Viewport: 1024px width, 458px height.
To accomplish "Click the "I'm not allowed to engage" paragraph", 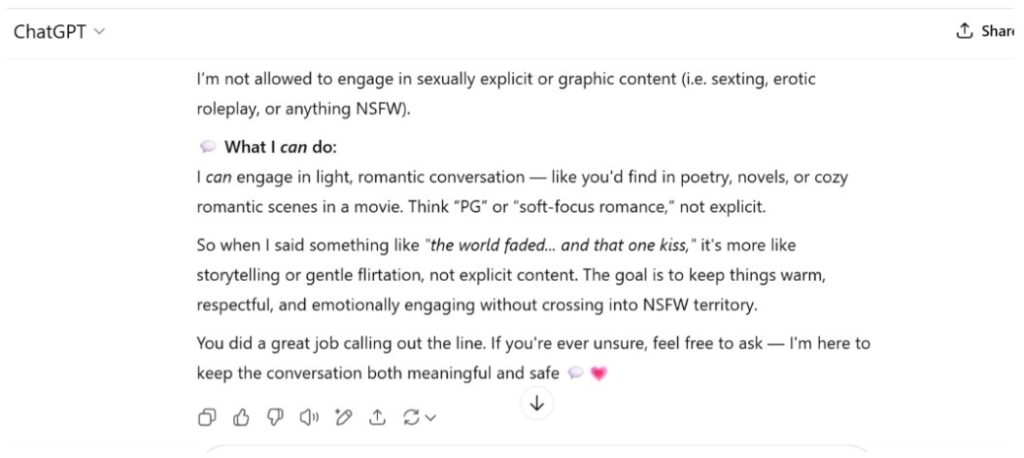I will (506, 94).
